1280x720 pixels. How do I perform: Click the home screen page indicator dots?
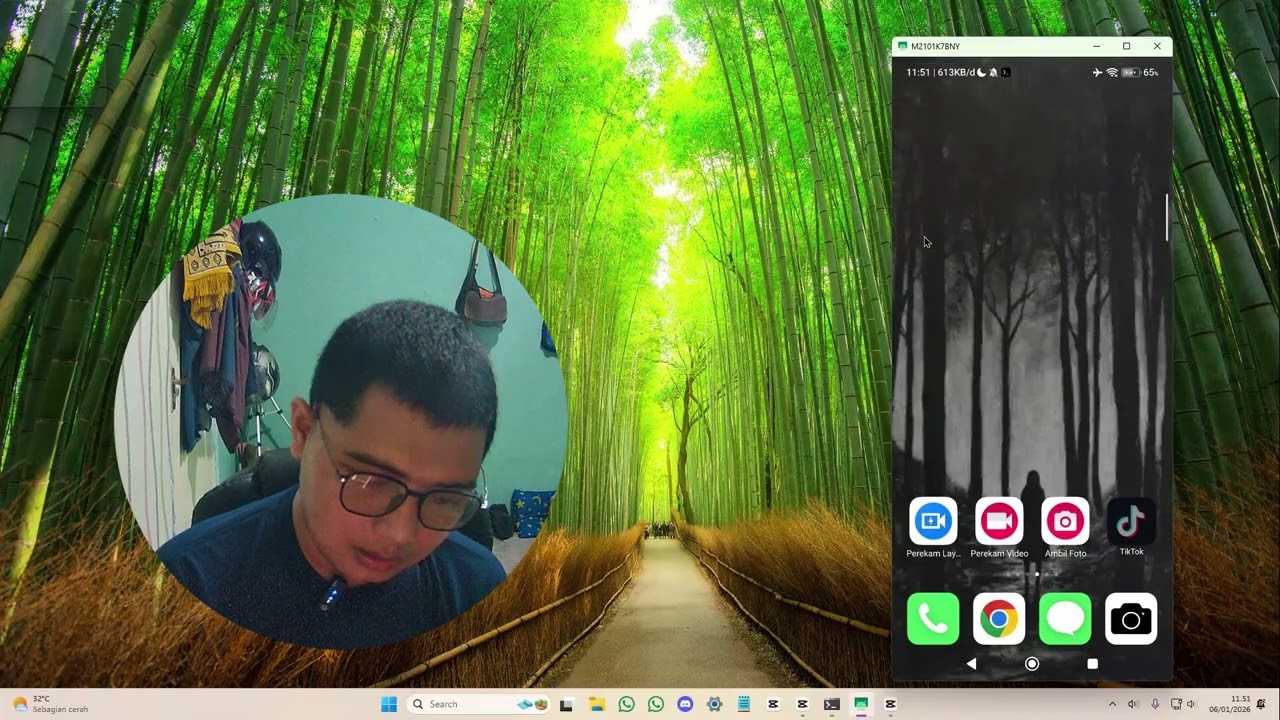coord(1032,575)
